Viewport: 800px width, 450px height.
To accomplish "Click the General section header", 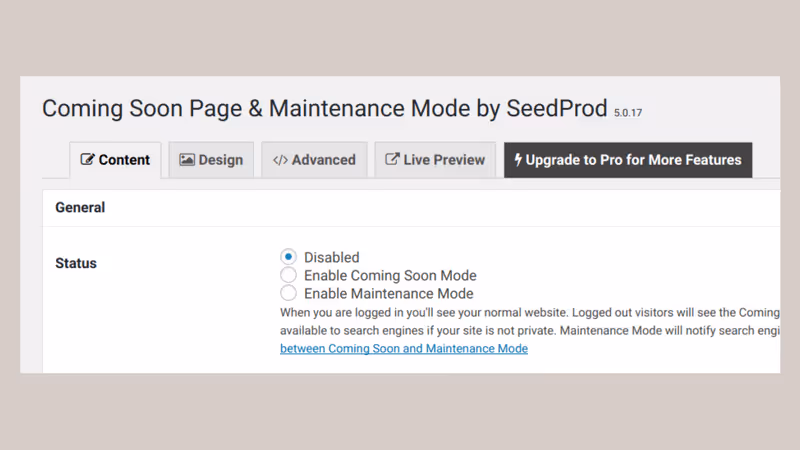I will tap(80, 208).
